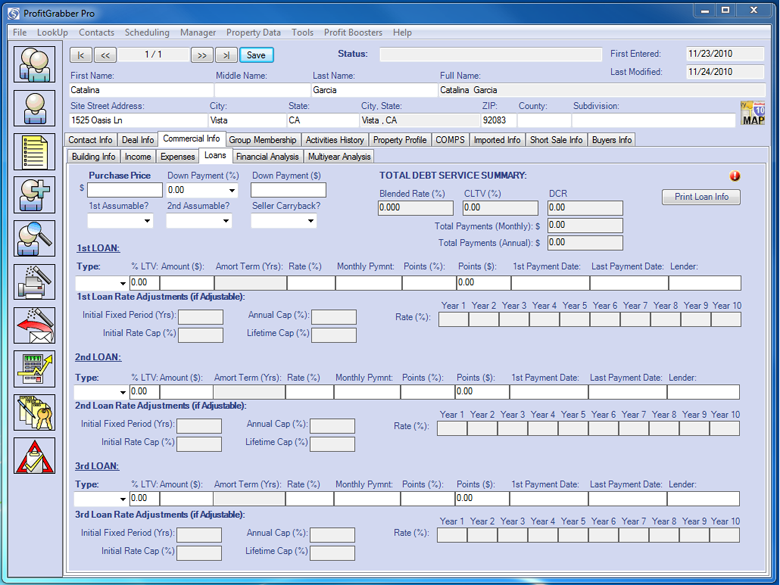Click the ProfitGrabber Pro title bar logo
Image resolution: width=780 pixels, height=585 pixels.
[x=13, y=13]
